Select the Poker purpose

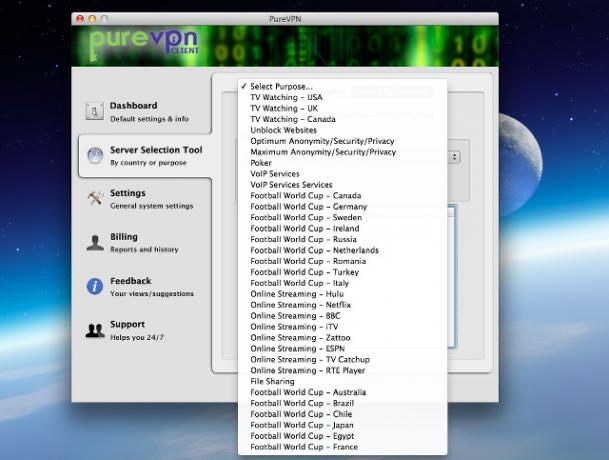[343, 163]
